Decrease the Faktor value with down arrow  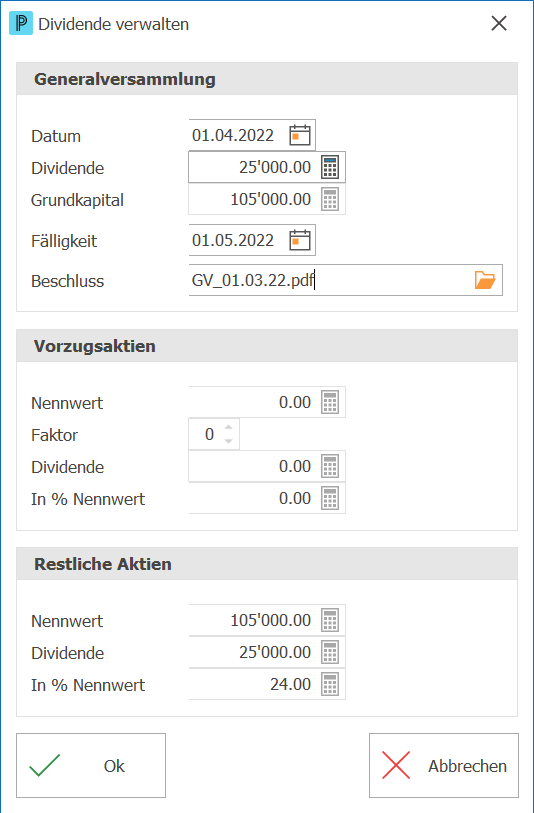tap(229, 441)
